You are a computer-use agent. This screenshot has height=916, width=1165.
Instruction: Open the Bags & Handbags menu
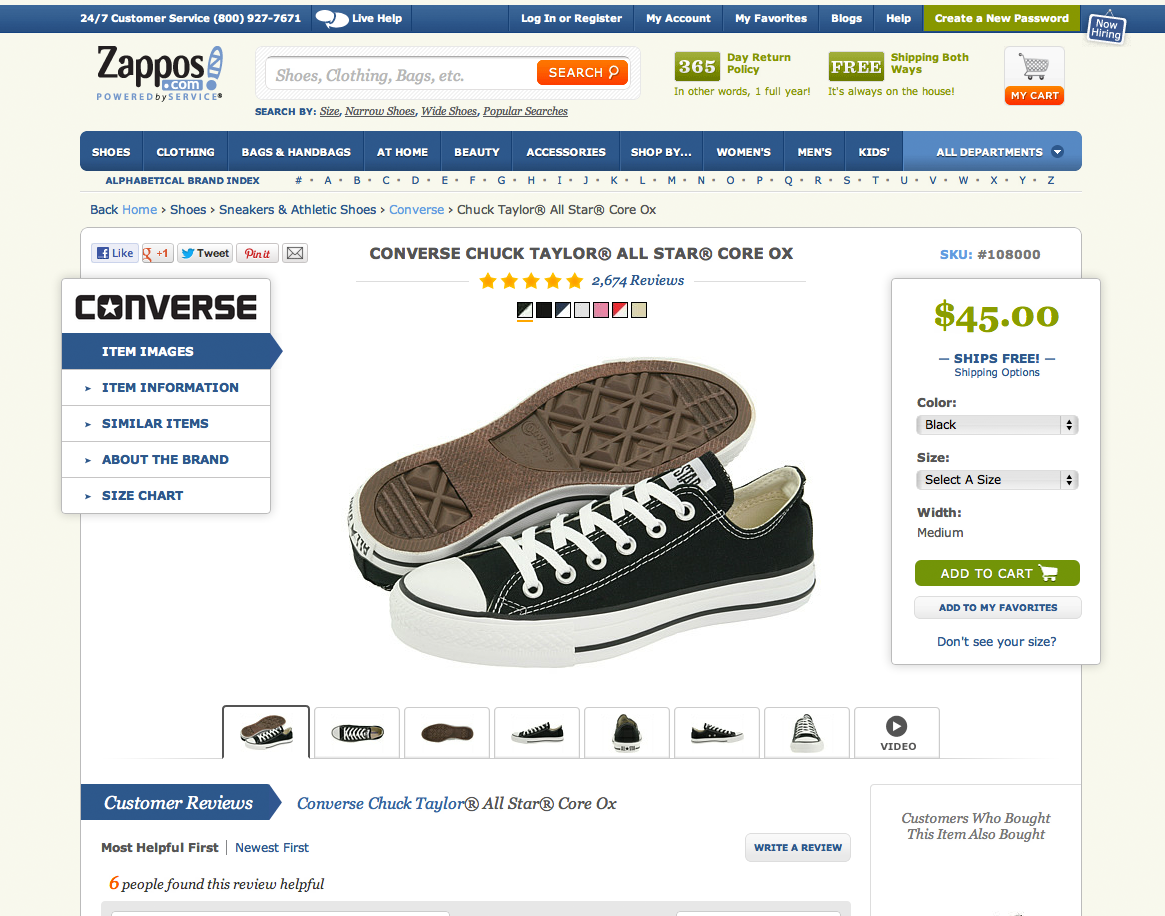(x=296, y=152)
